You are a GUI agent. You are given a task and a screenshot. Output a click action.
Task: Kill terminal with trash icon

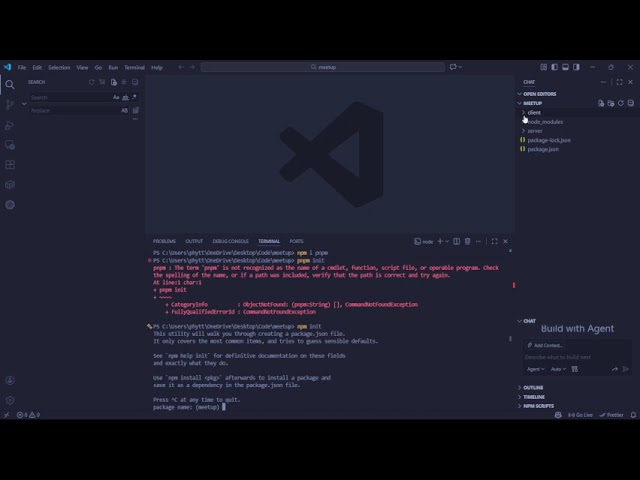tap(468, 241)
